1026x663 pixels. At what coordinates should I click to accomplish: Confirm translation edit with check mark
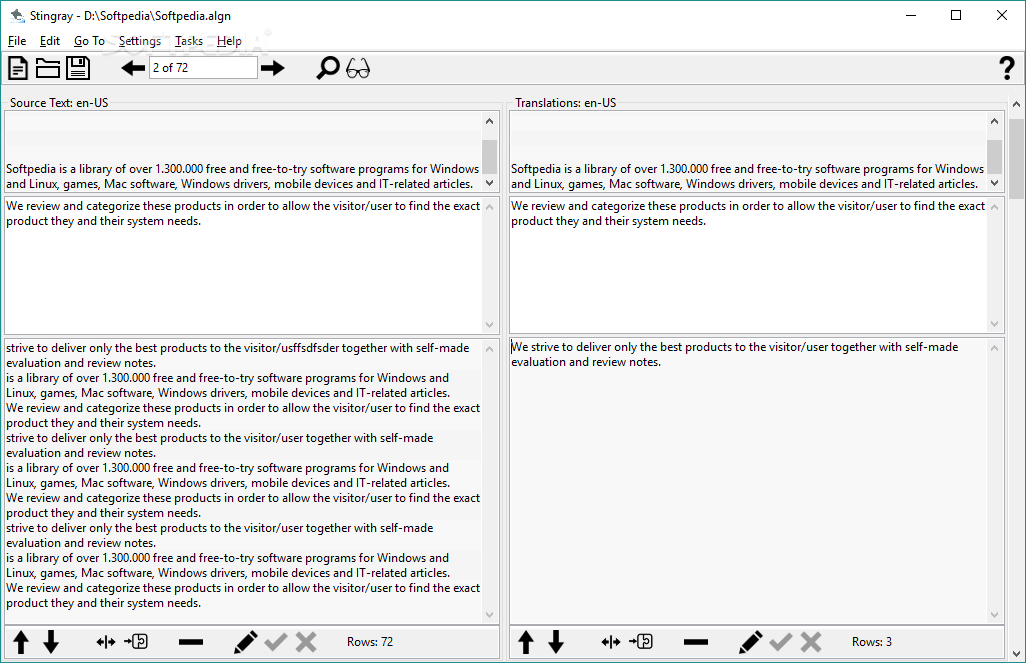pos(781,642)
